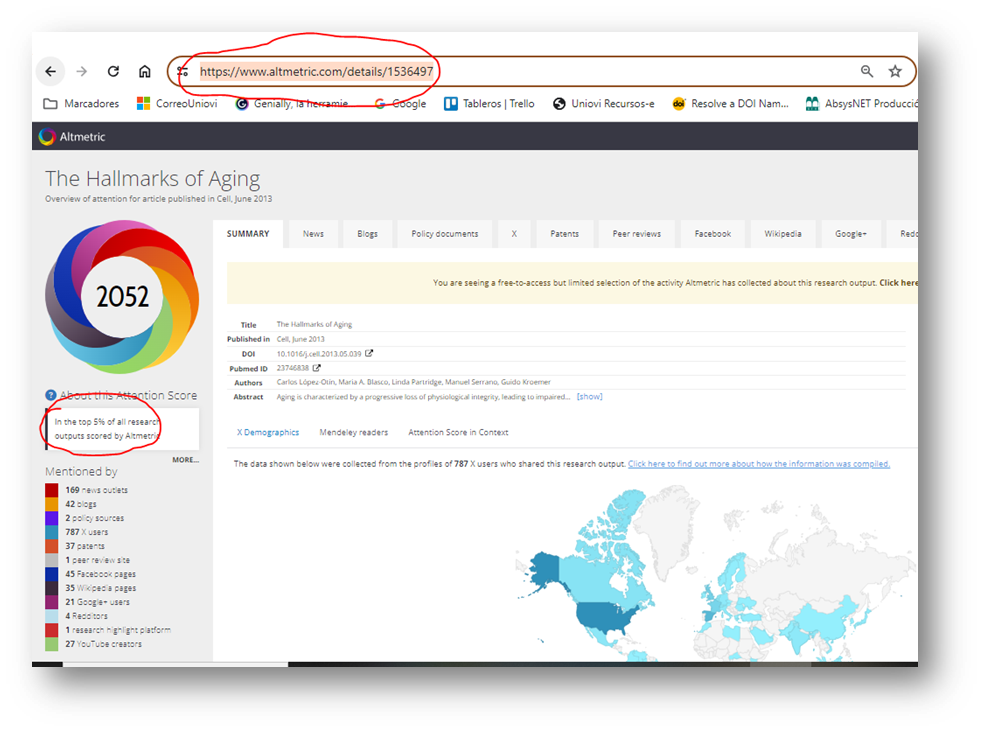983x732 pixels.
Task: Click the red news outlets color swatch
Action: [x=52, y=490]
